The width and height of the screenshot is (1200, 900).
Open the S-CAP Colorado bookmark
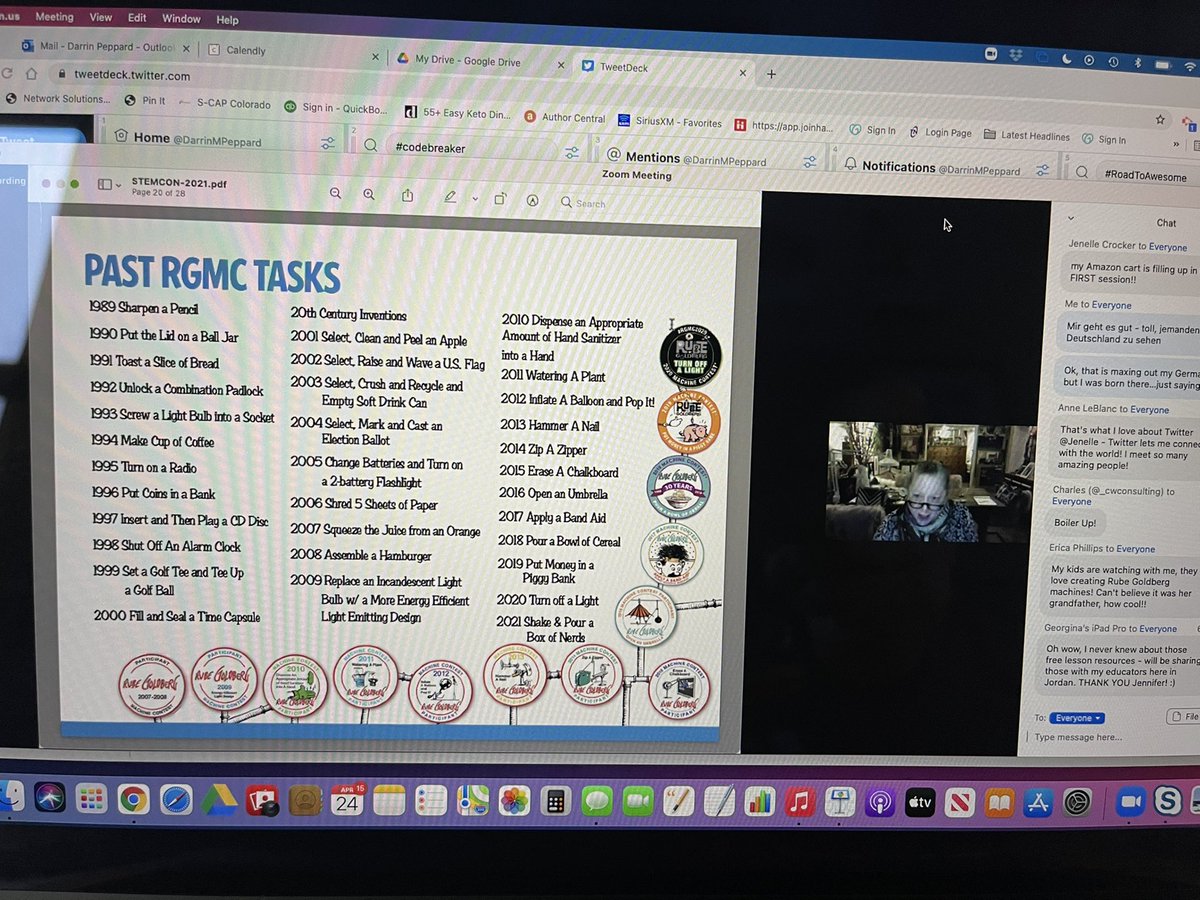(x=224, y=104)
